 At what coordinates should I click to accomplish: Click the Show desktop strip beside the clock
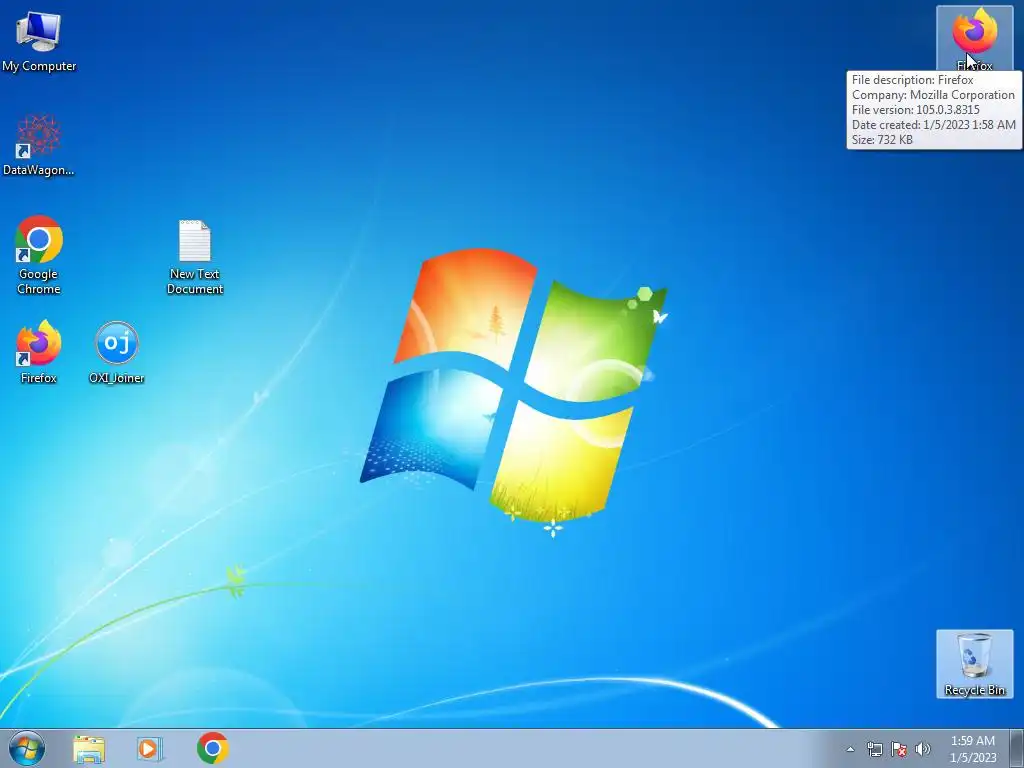[1017, 748]
